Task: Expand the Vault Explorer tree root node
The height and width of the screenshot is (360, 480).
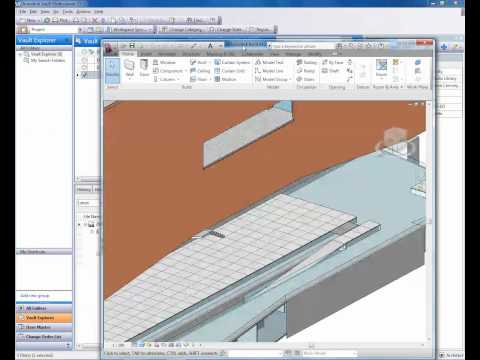Action: [21, 54]
